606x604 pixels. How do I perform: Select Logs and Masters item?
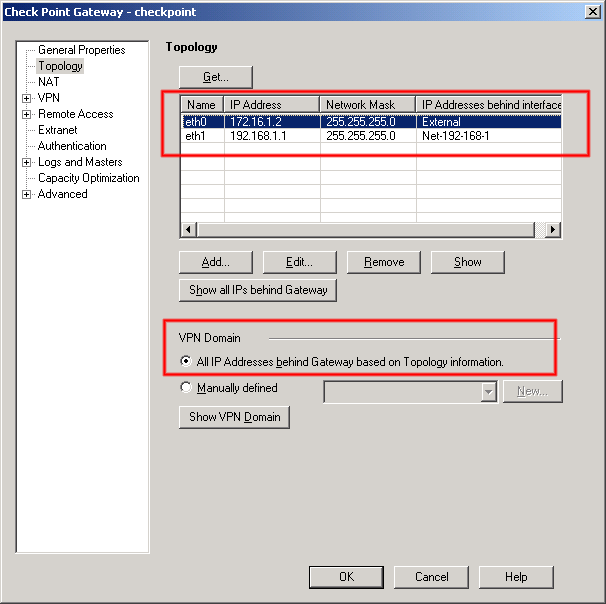tap(80, 162)
